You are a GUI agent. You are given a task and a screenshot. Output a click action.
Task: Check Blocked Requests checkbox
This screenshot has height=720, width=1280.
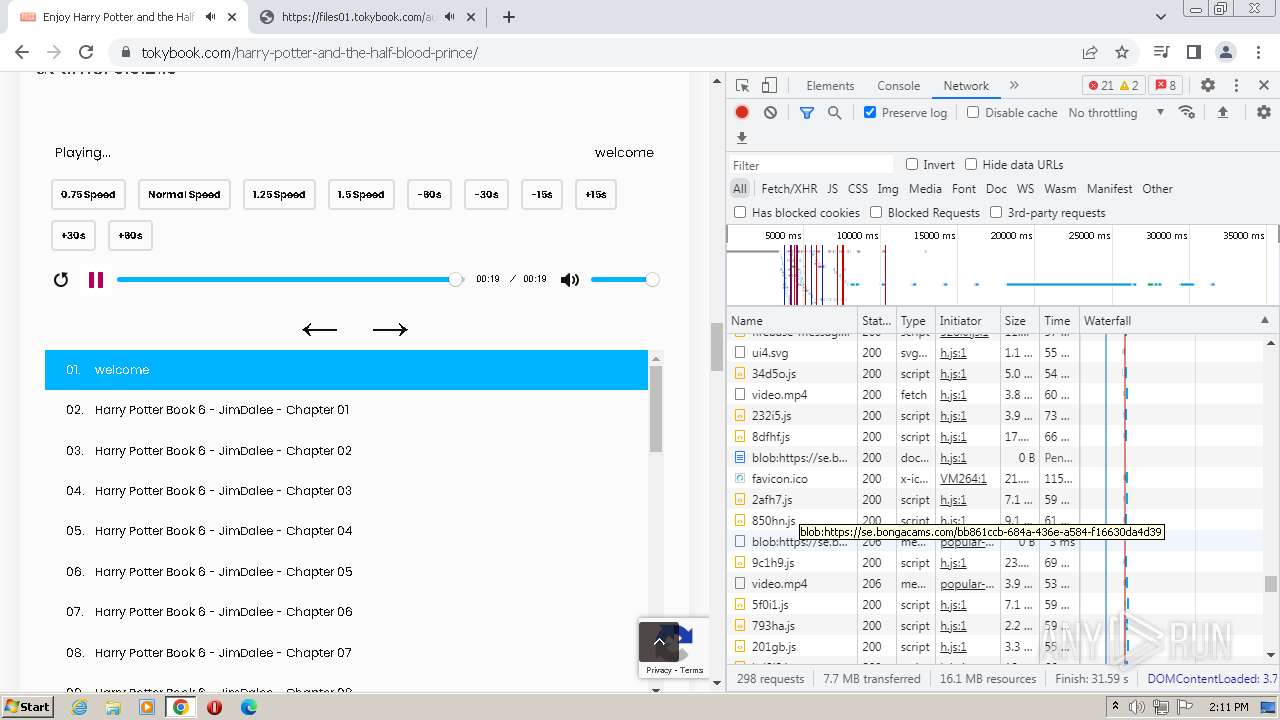click(x=876, y=213)
